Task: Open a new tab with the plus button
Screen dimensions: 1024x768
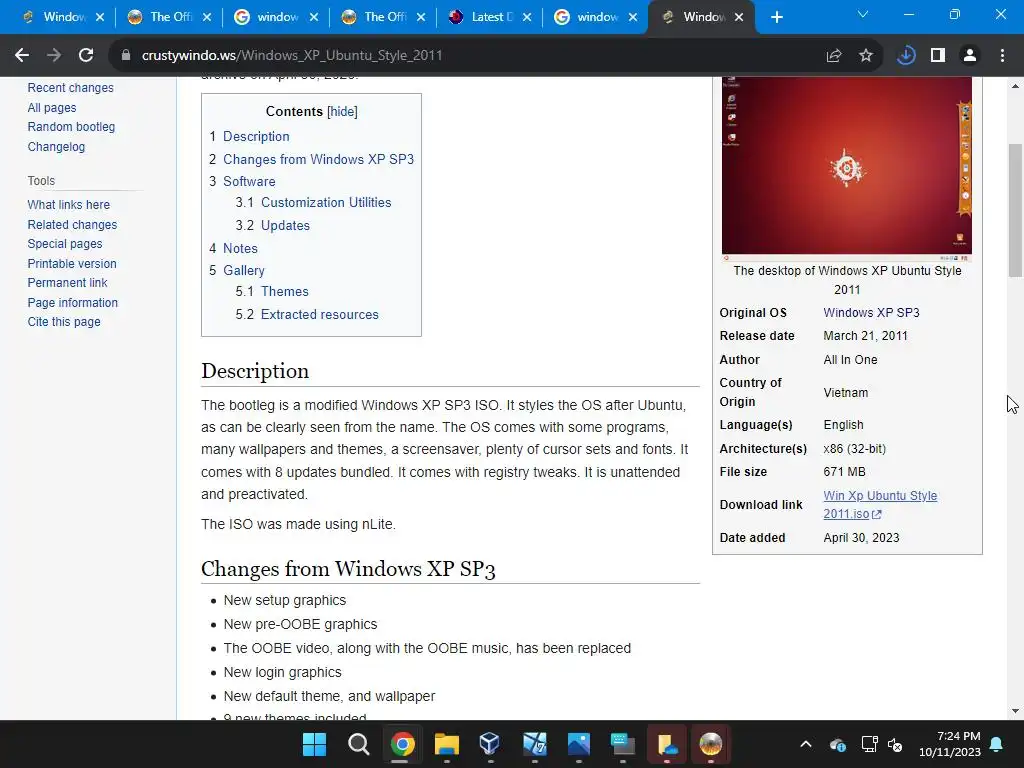Action: point(776,18)
